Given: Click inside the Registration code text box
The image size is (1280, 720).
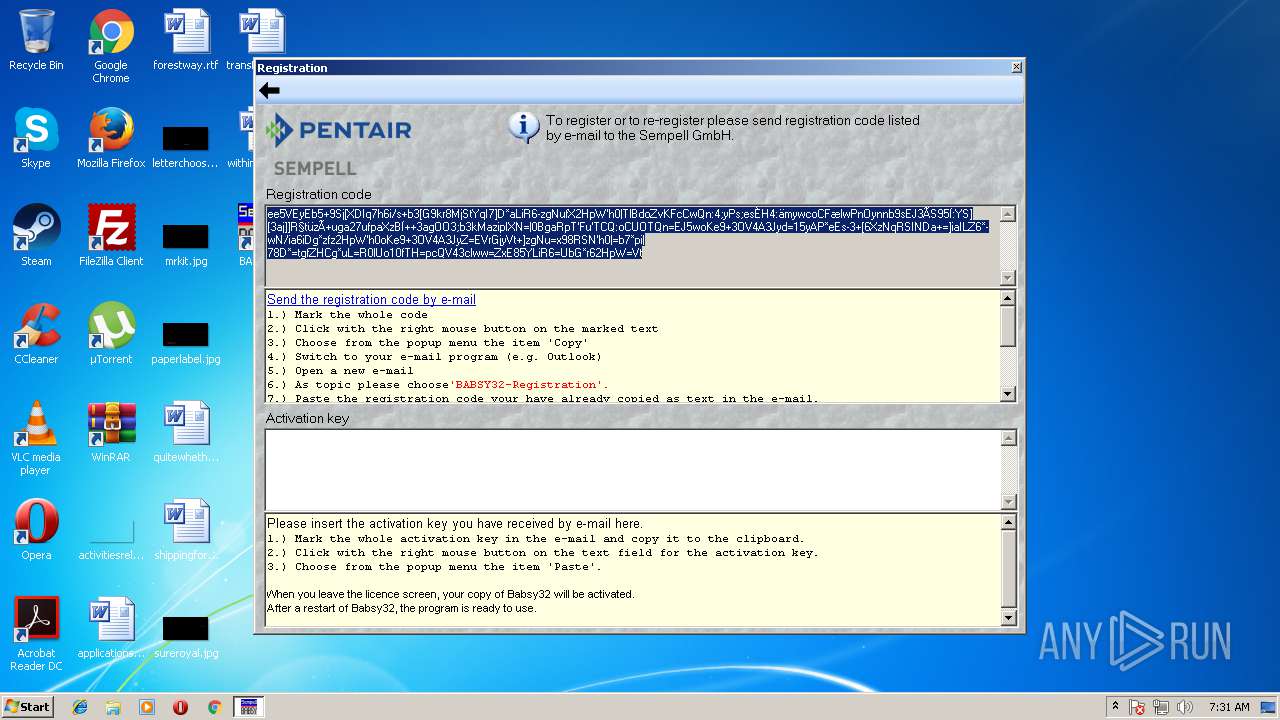Looking at the screenshot, I should click(632, 245).
